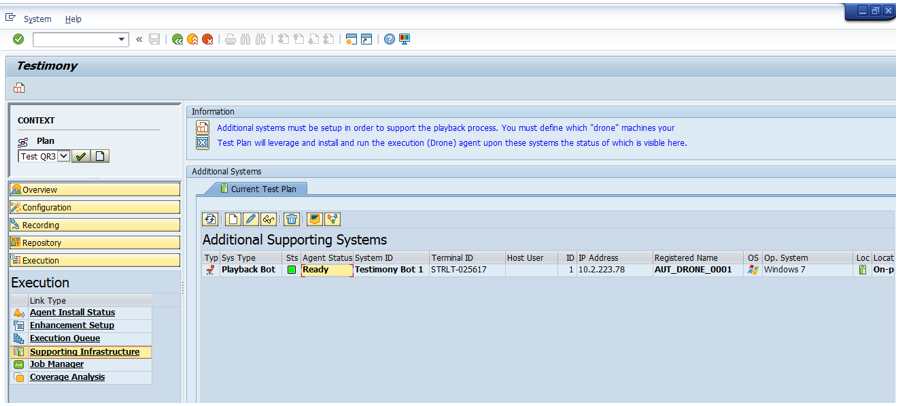Click the Edit pencil icon above table
899x406 pixels.
(x=251, y=218)
